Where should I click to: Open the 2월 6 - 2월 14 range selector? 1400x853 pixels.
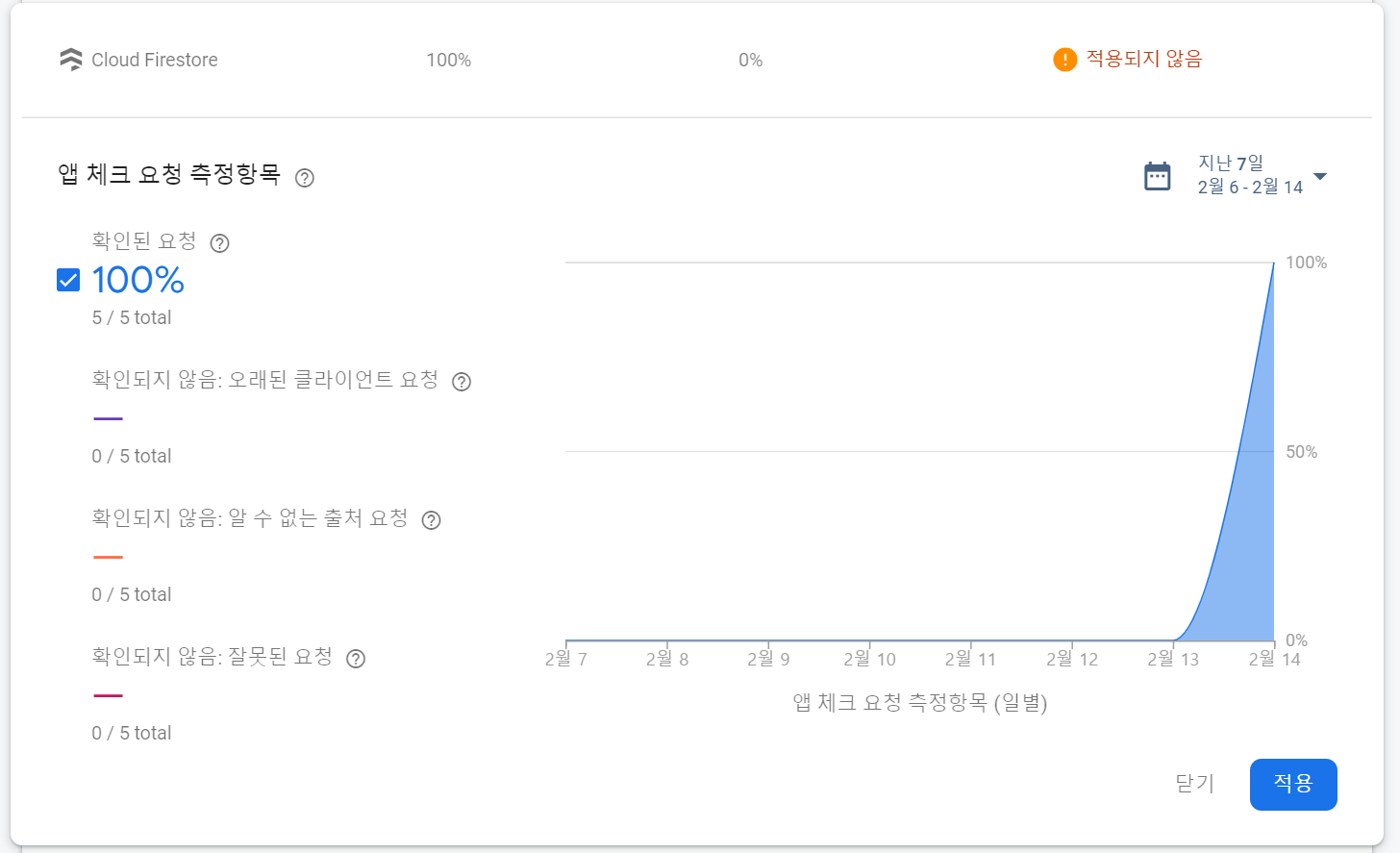click(x=1249, y=188)
